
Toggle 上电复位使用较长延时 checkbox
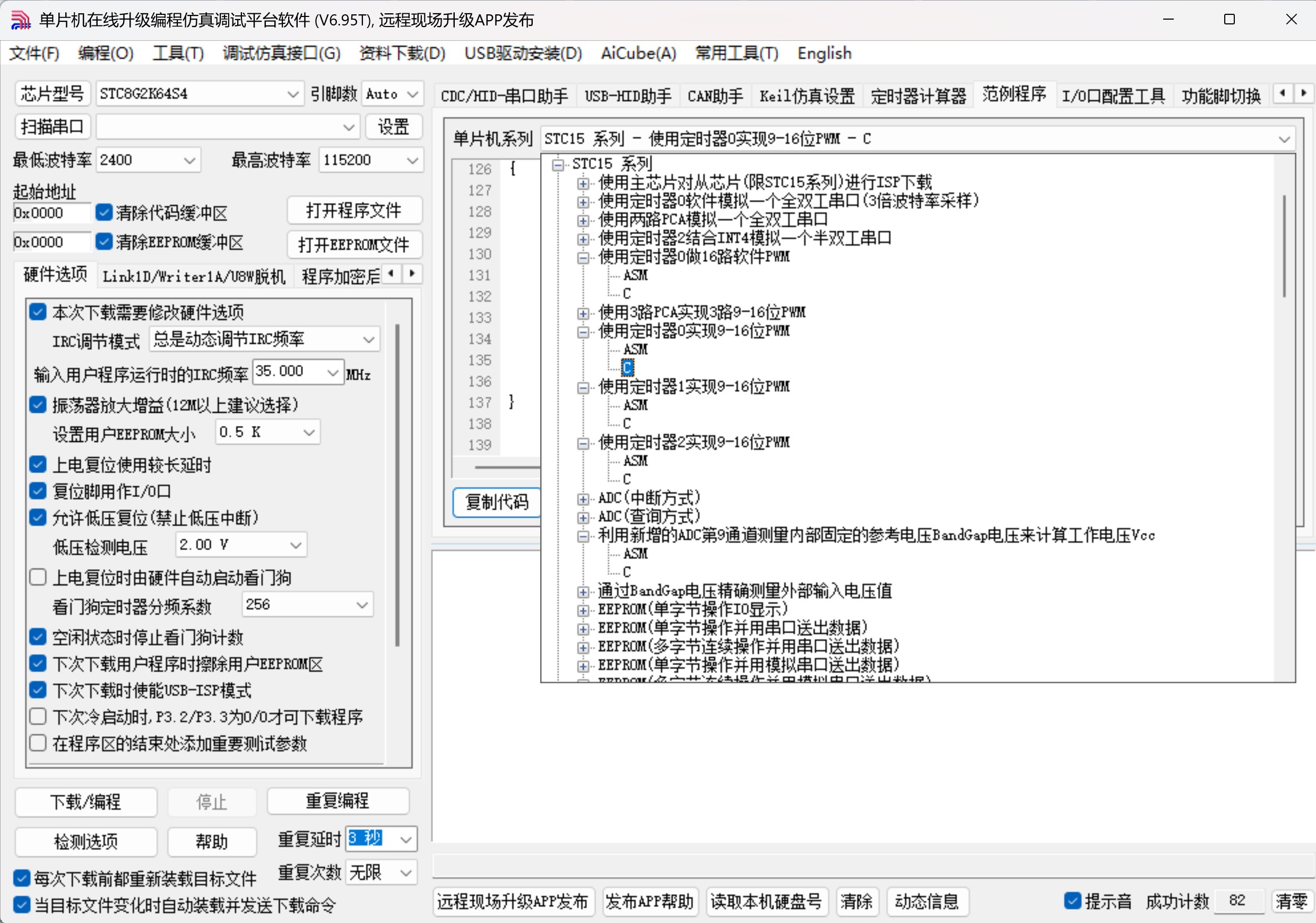pyautogui.click(x=38, y=464)
